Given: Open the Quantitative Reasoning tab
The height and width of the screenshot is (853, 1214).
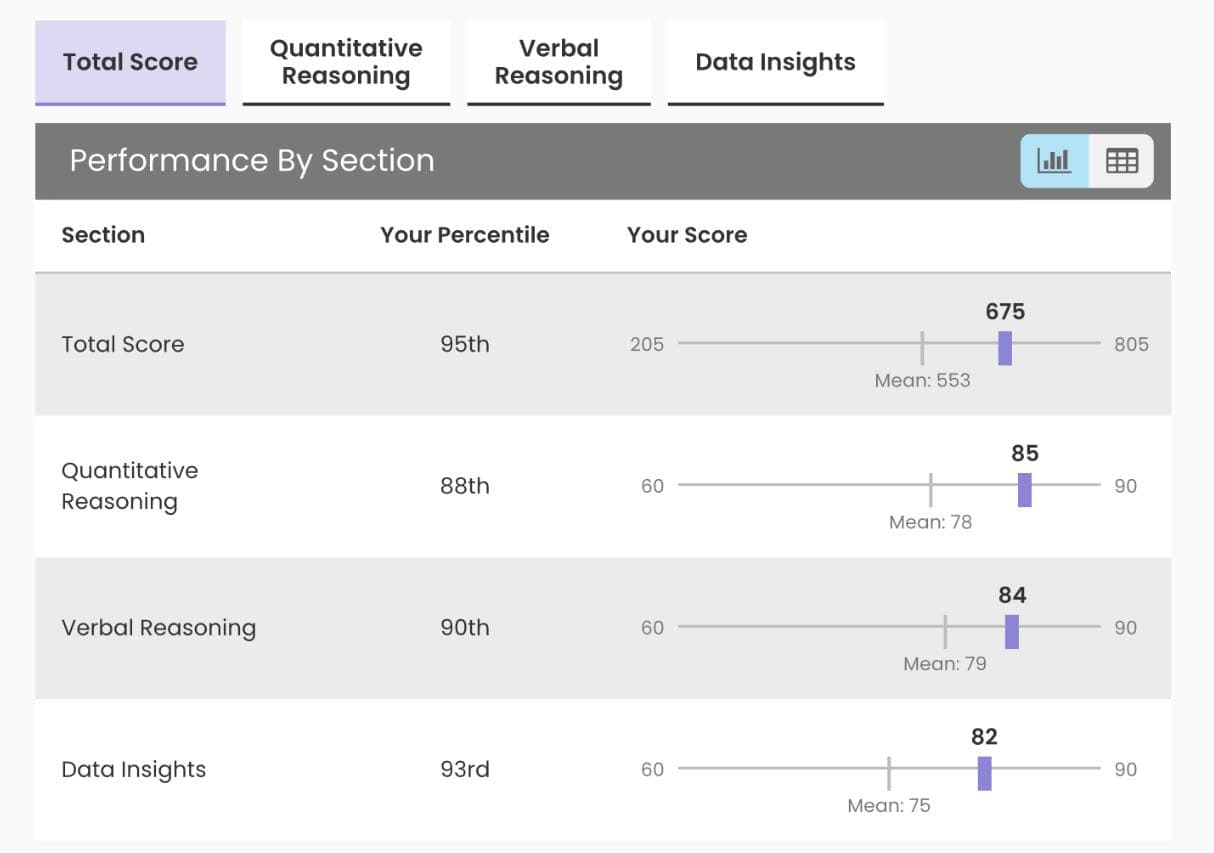Looking at the screenshot, I should [x=346, y=62].
